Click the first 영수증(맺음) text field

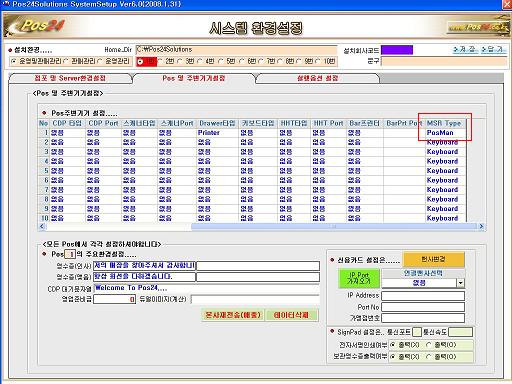144,277
